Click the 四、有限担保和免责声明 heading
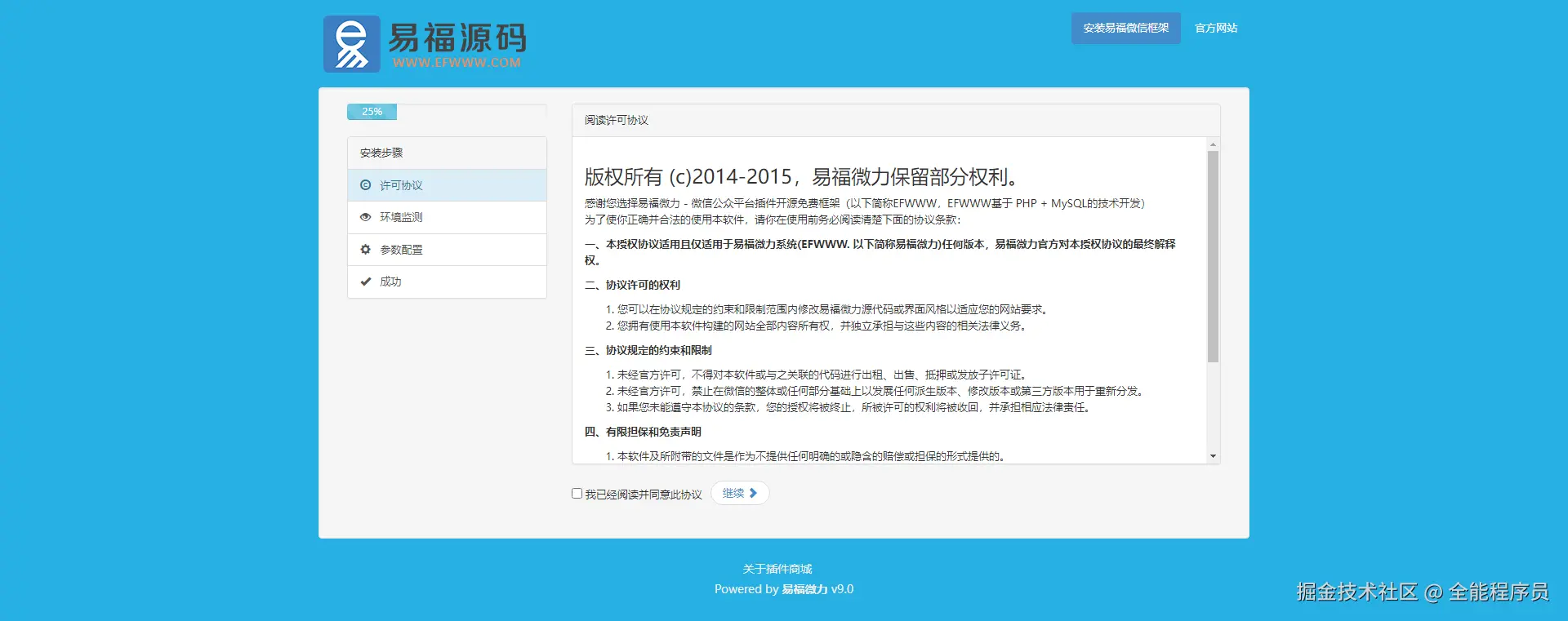The width and height of the screenshot is (1568, 621). 643,432
